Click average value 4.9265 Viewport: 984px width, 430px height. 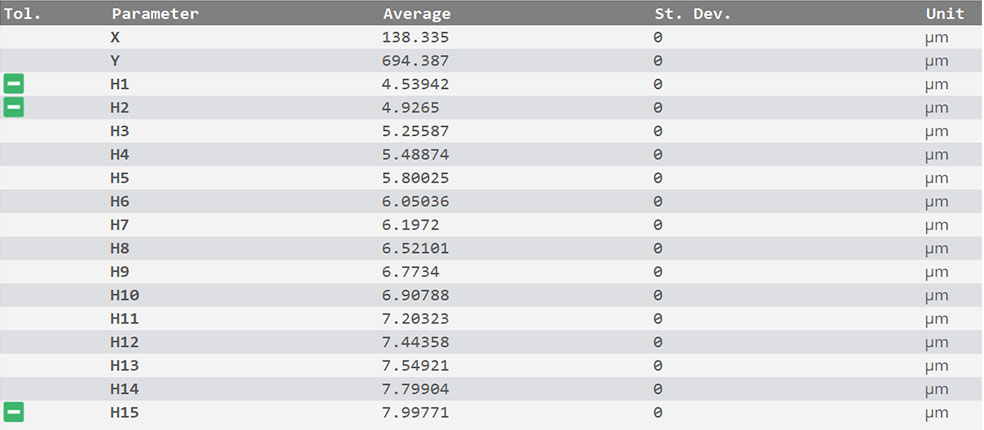point(410,108)
